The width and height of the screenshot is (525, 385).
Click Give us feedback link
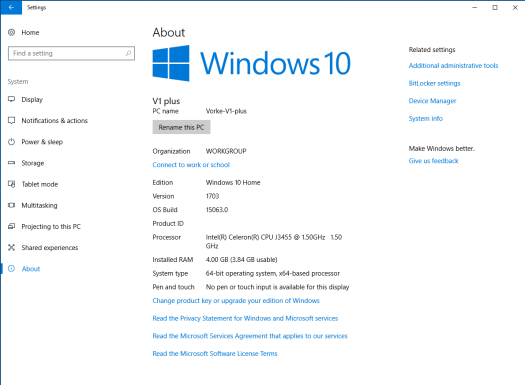coord(433,161)
